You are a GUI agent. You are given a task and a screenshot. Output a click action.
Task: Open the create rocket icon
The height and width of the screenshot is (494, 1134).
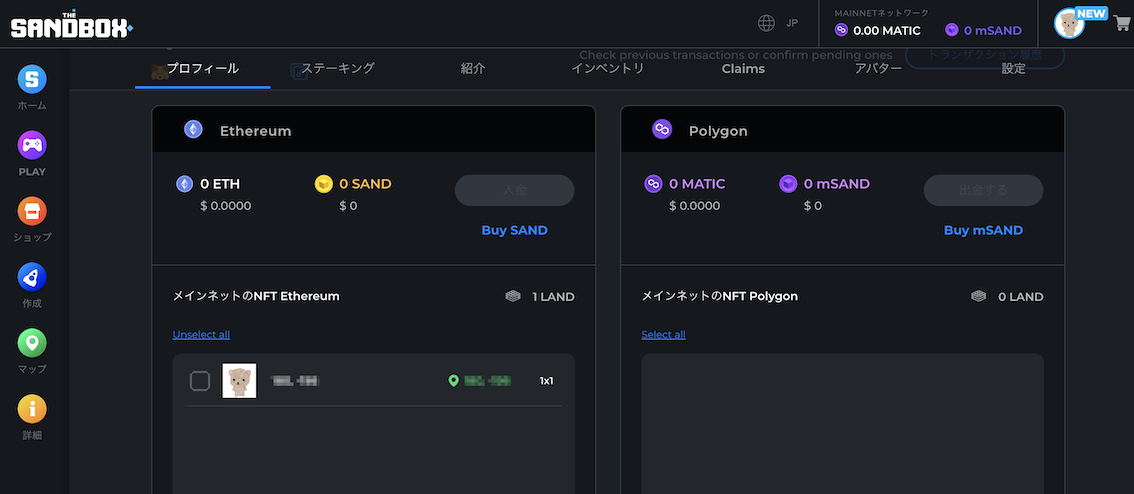(x=32, y=277)
